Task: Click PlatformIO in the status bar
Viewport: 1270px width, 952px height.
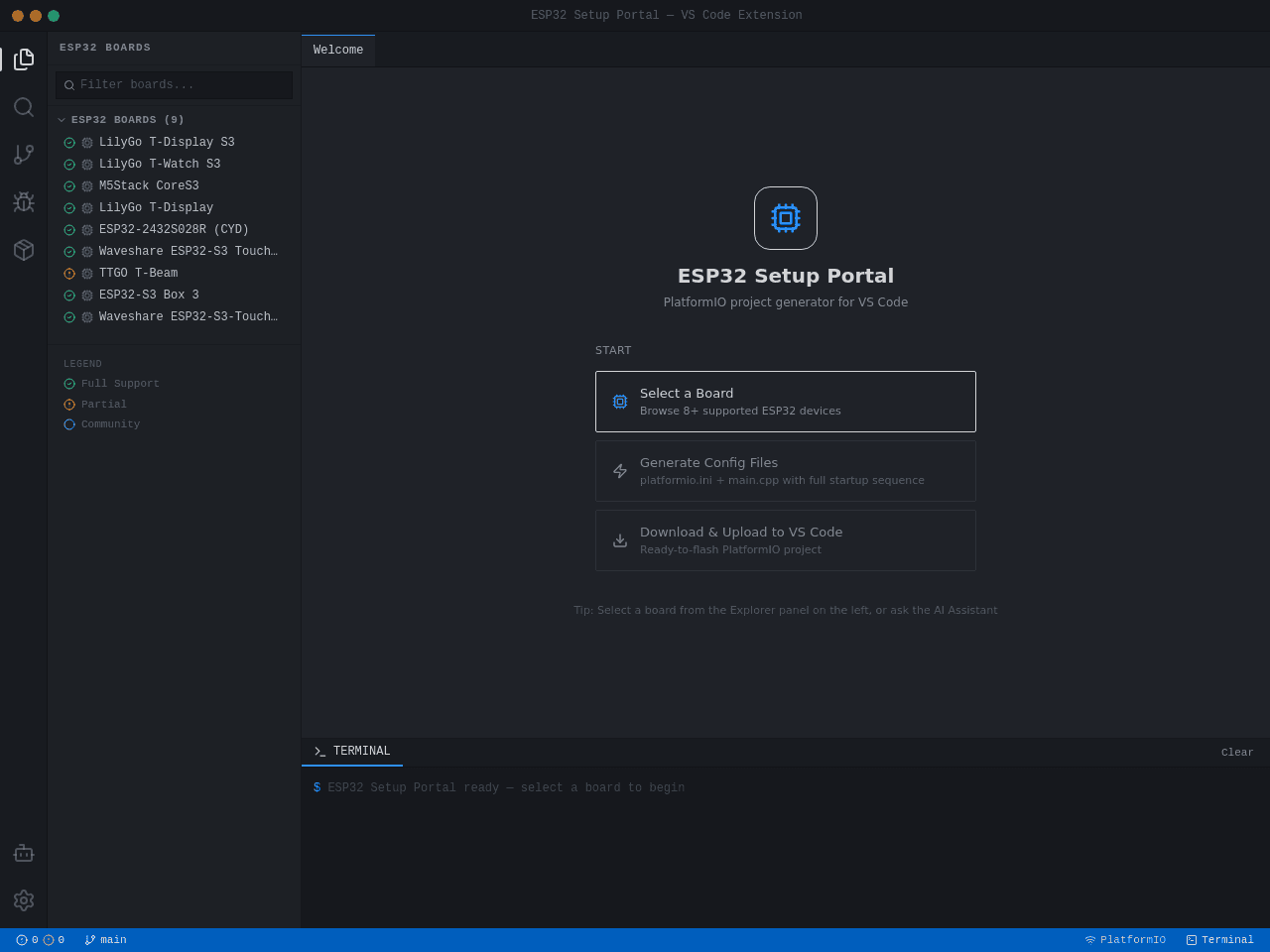Action: pos(1125,940)
